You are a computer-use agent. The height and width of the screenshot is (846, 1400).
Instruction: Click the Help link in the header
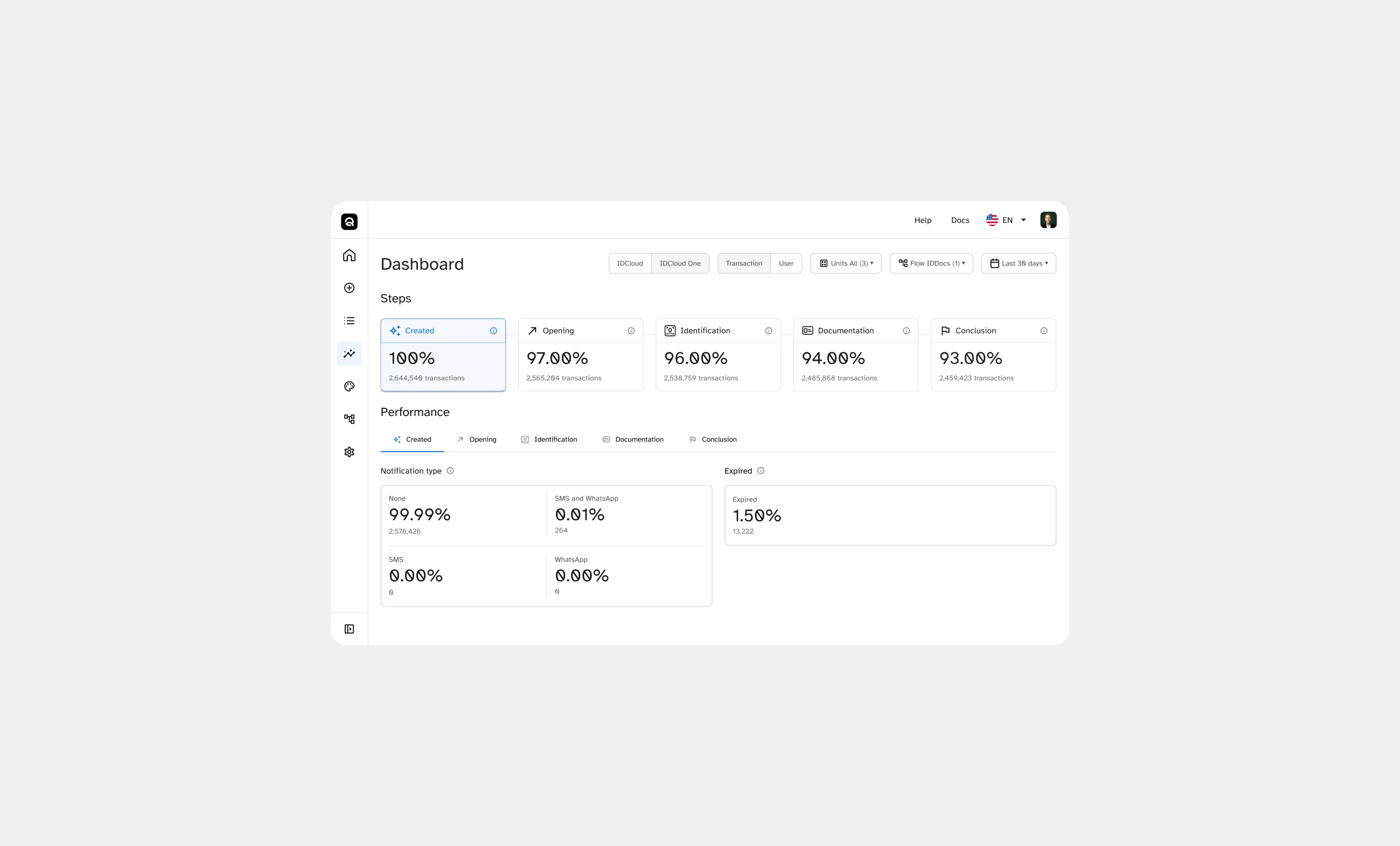922,220
